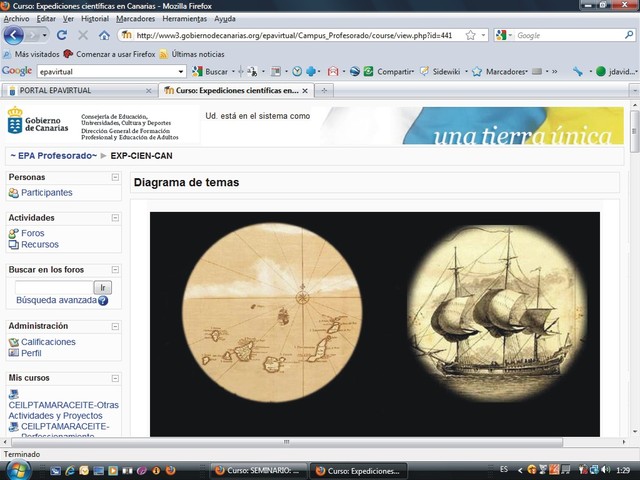Click the Compartir icon in Google toolbar
Screen dimensions: 640x480
pos(368,71)
